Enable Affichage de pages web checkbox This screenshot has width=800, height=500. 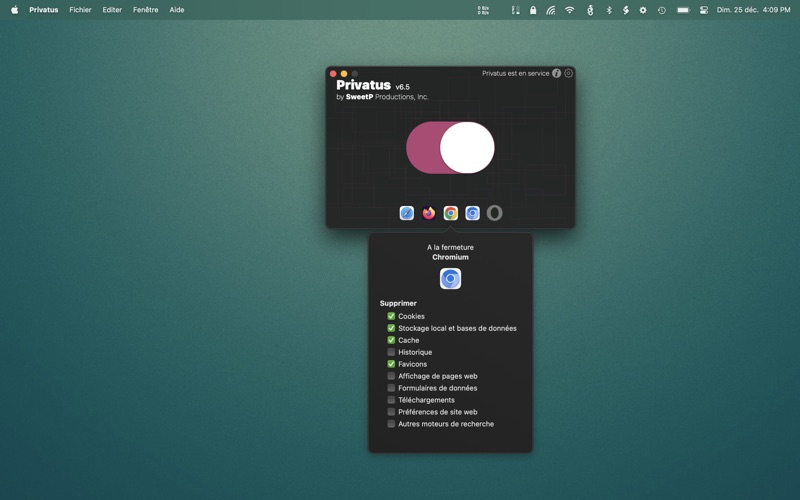(391, 376)
